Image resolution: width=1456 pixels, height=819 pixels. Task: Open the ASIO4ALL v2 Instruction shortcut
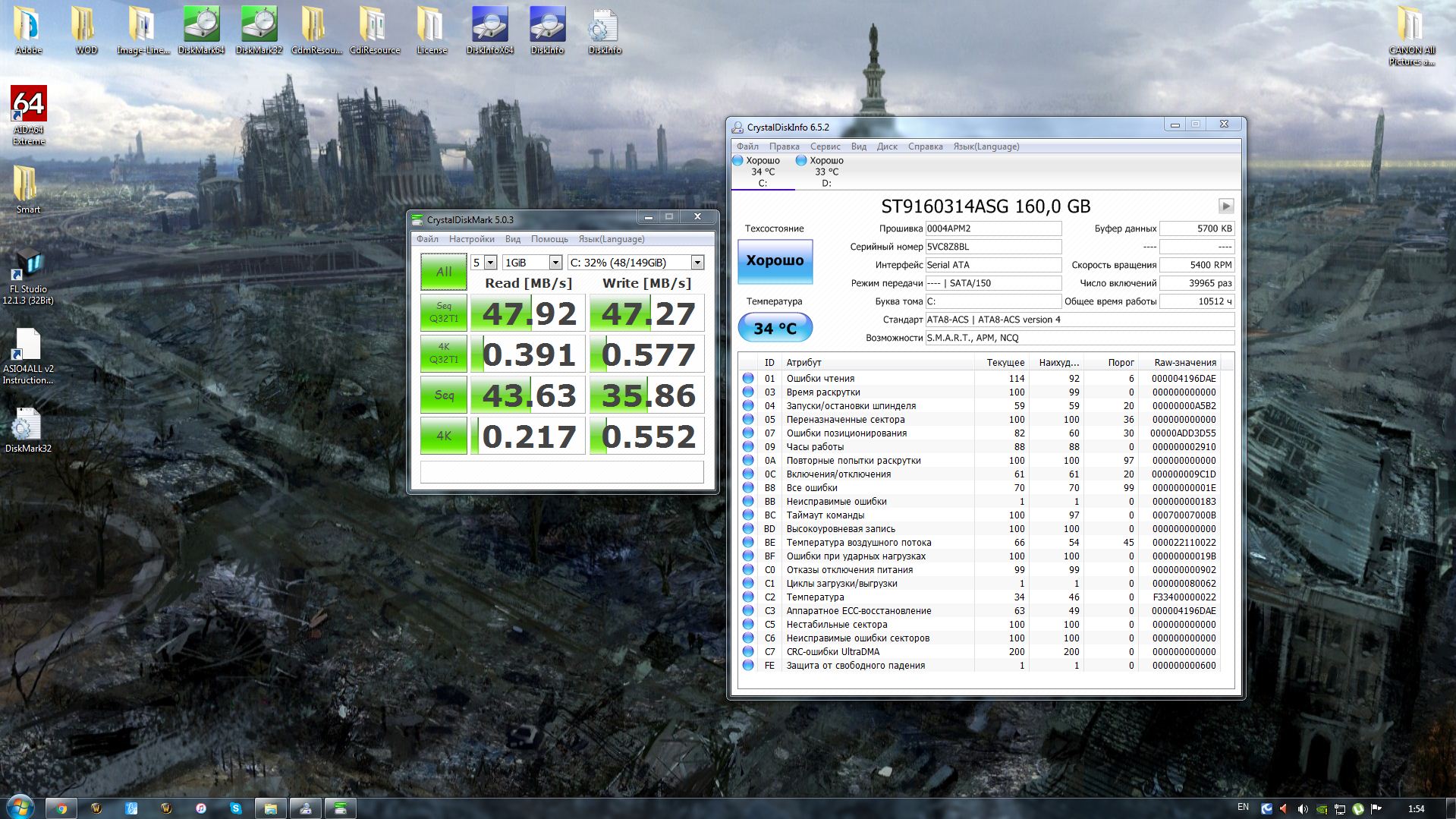(28, 346)
